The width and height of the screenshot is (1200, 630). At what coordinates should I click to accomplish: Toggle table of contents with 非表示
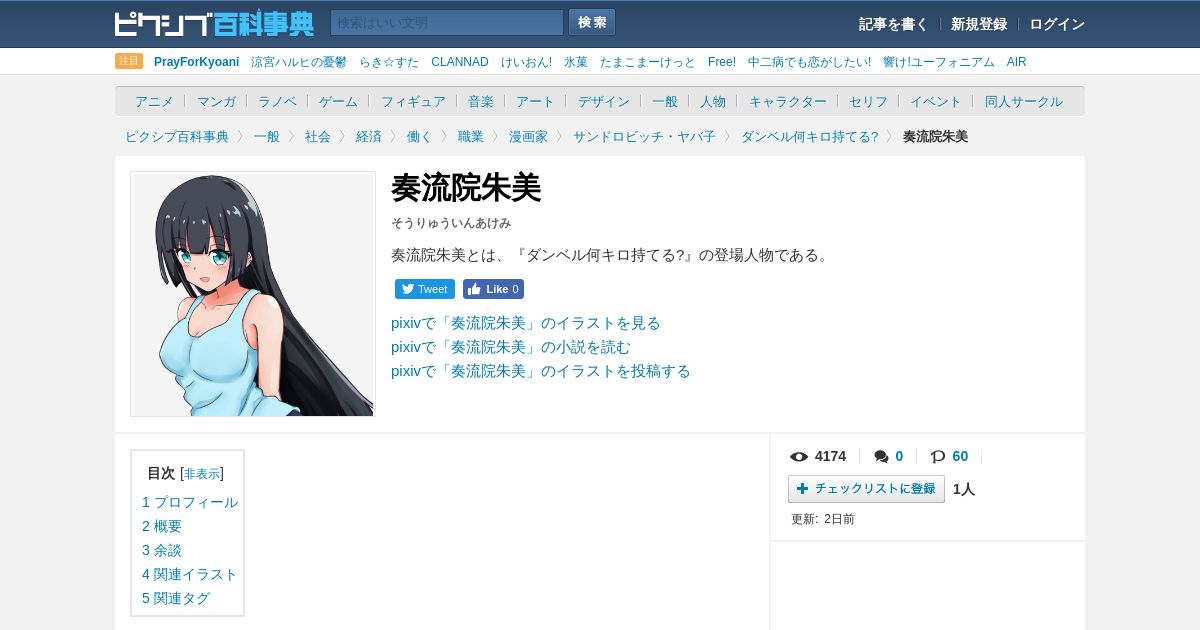pos(202,474)
